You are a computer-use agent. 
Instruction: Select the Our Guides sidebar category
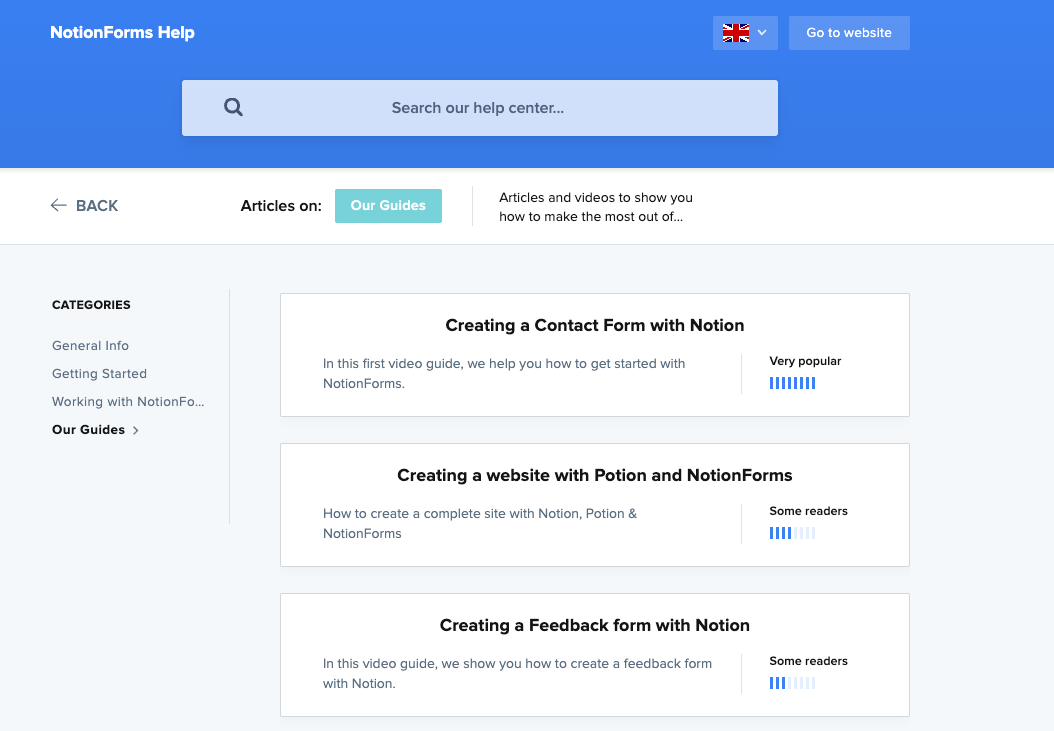(88, 430)
